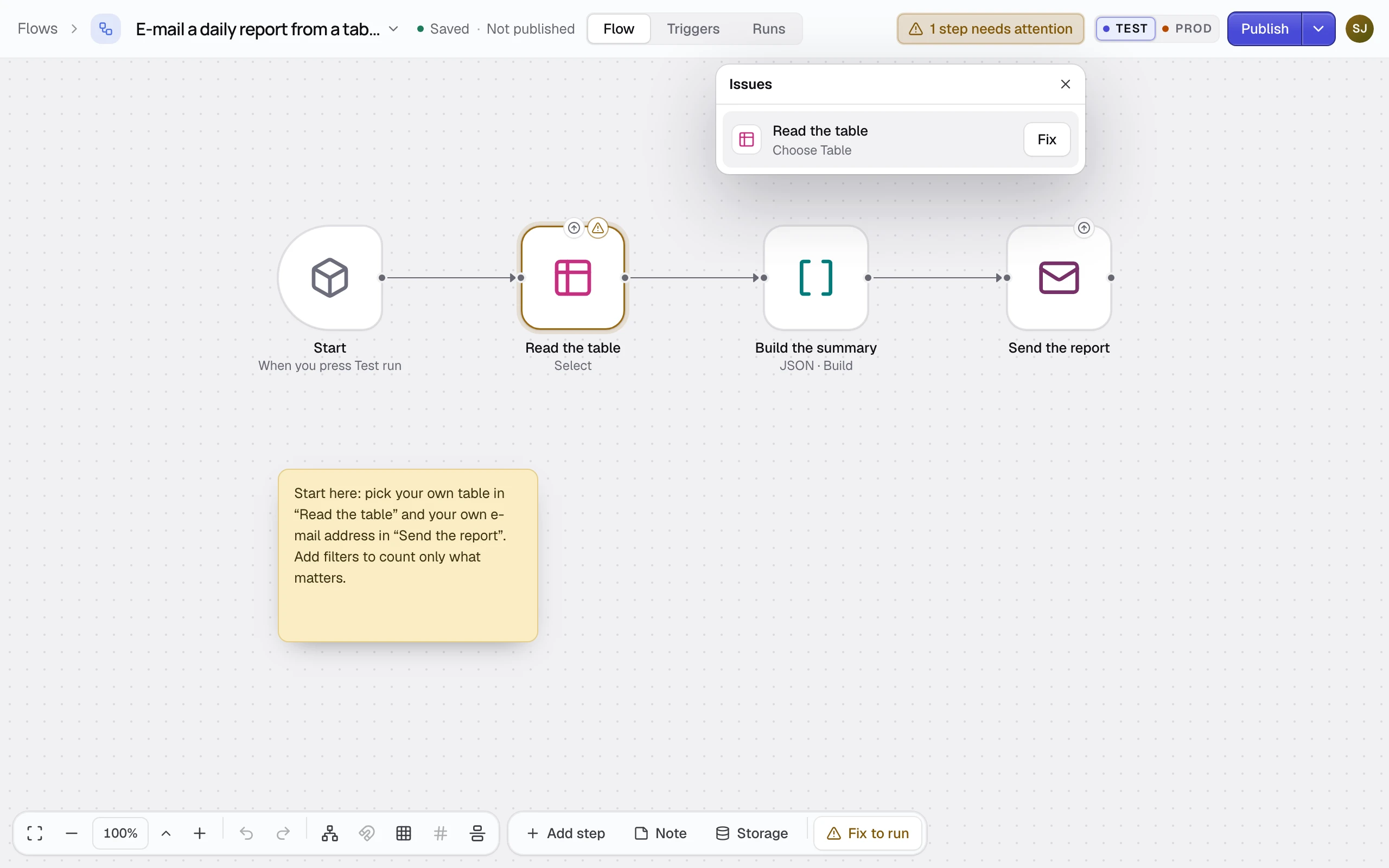Open the flow title dropdown chevron

[394, 29]
